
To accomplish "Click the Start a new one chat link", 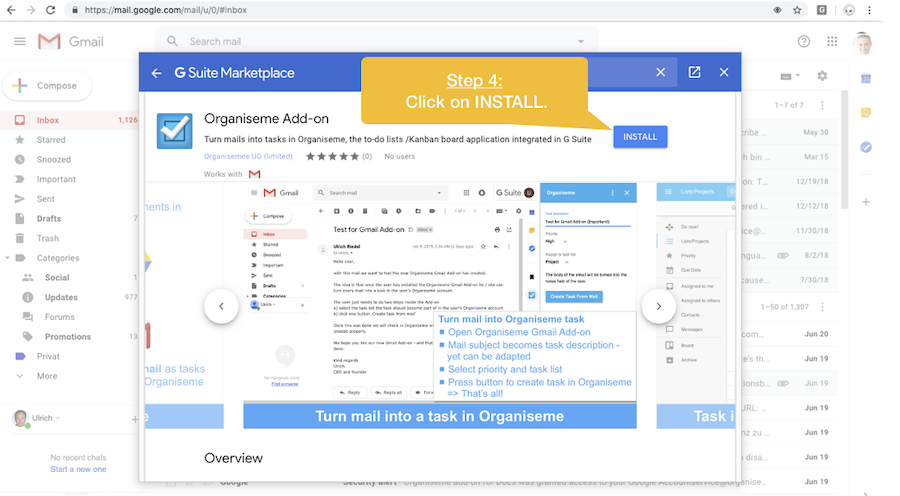I will coord(78,469).
